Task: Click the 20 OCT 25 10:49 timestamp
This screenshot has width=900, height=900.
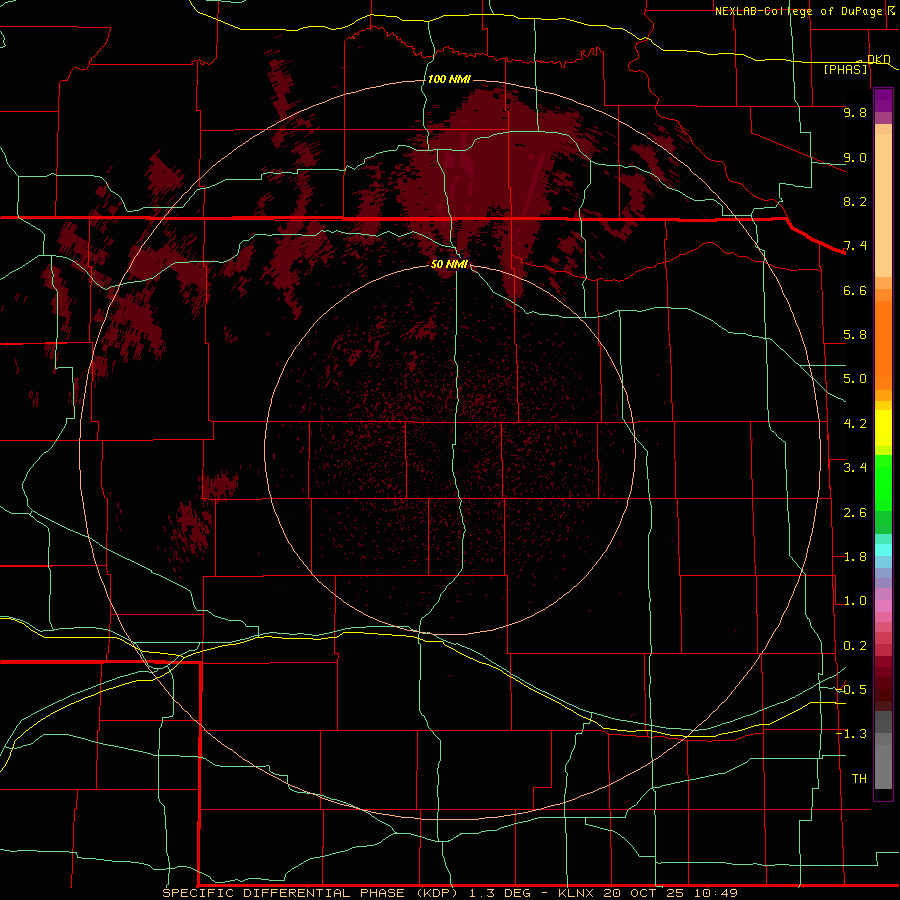Action: coord(670,893)
